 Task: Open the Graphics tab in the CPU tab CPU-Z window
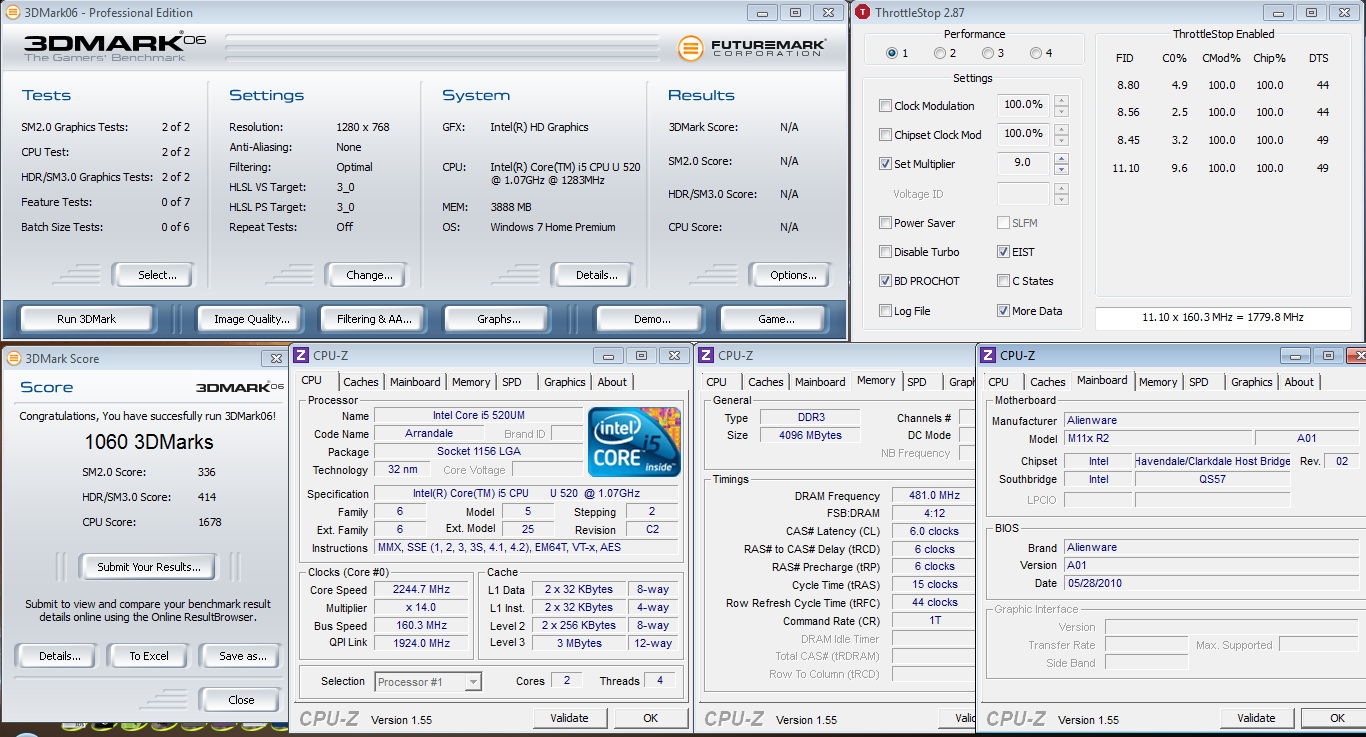click(565, 382)
